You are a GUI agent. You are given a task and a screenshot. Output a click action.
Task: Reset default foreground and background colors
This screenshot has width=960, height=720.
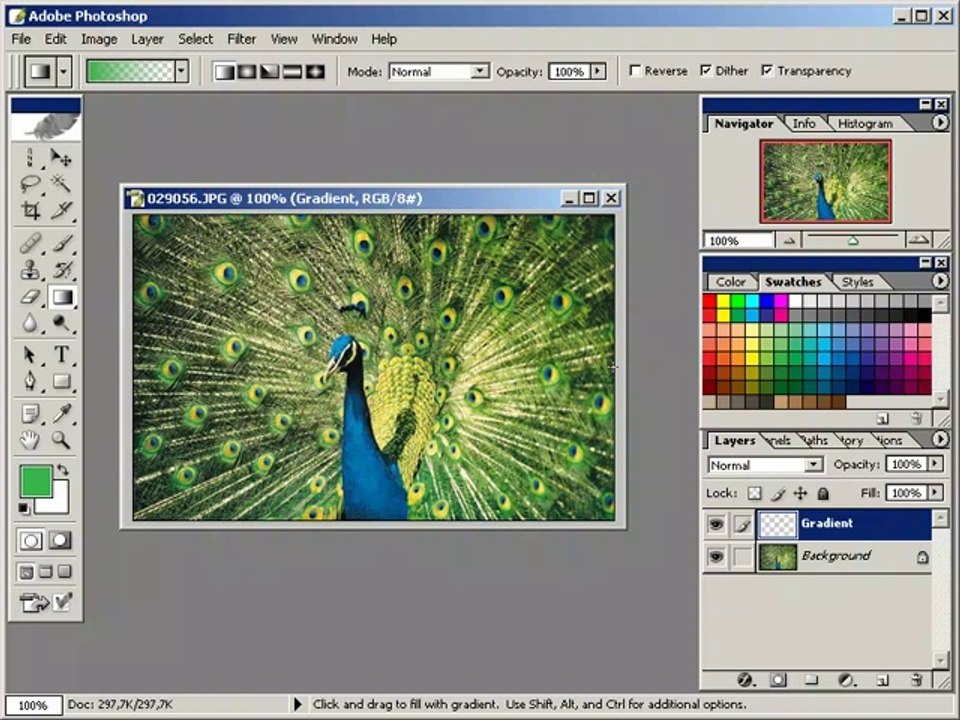pos(23,508)
